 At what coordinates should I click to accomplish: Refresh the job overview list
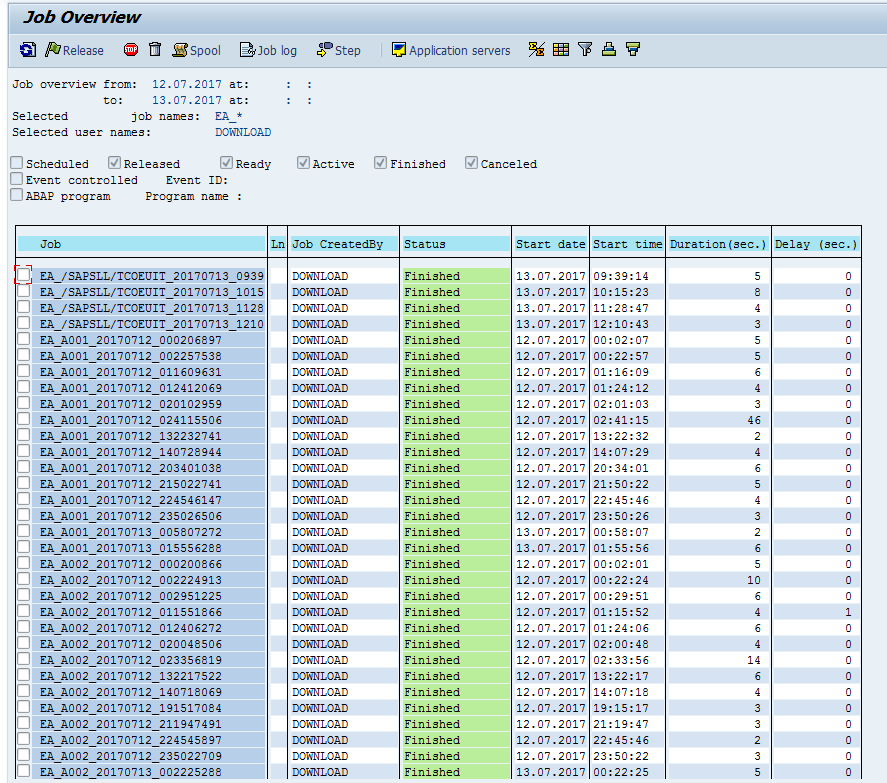click(x=28, y=49)
